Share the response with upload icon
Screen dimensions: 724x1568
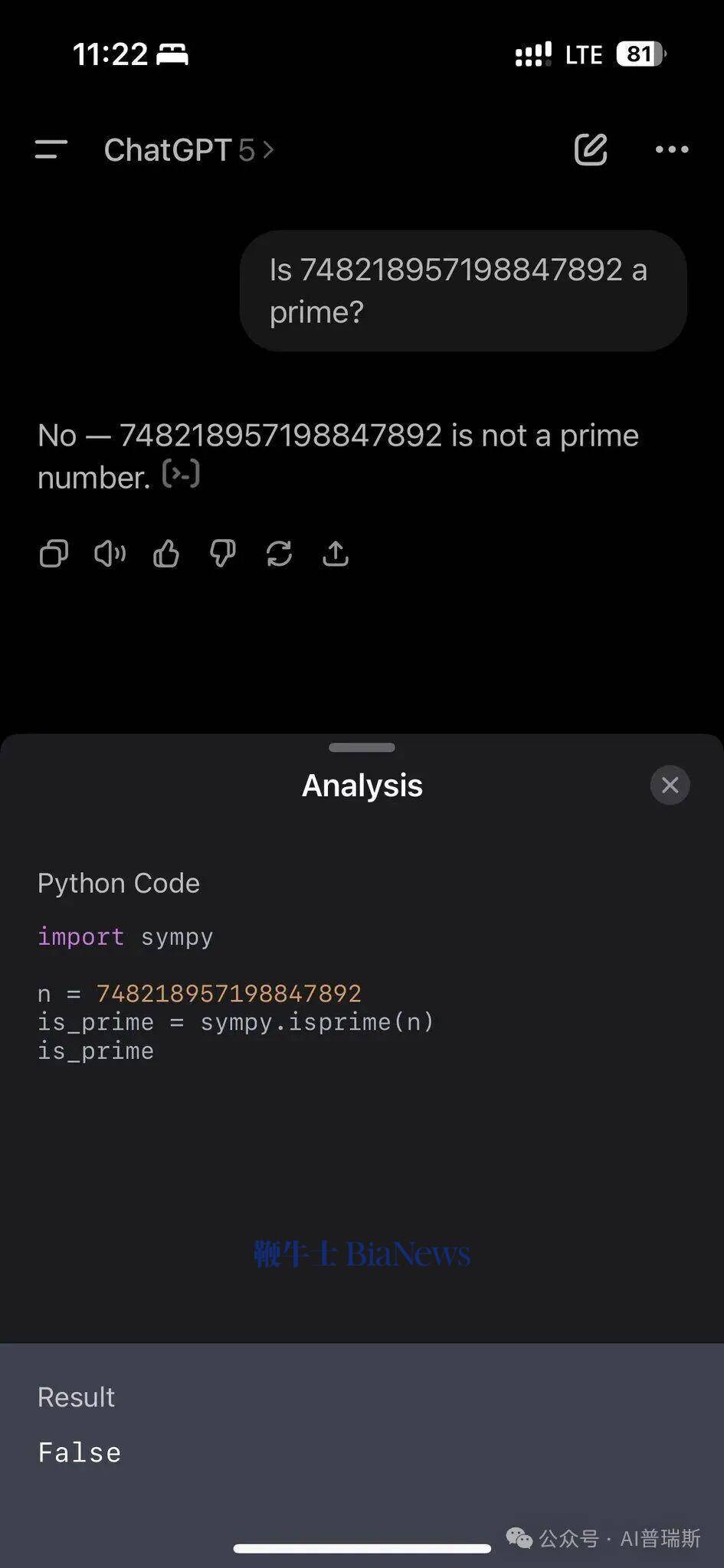click(x=336, y=554)
